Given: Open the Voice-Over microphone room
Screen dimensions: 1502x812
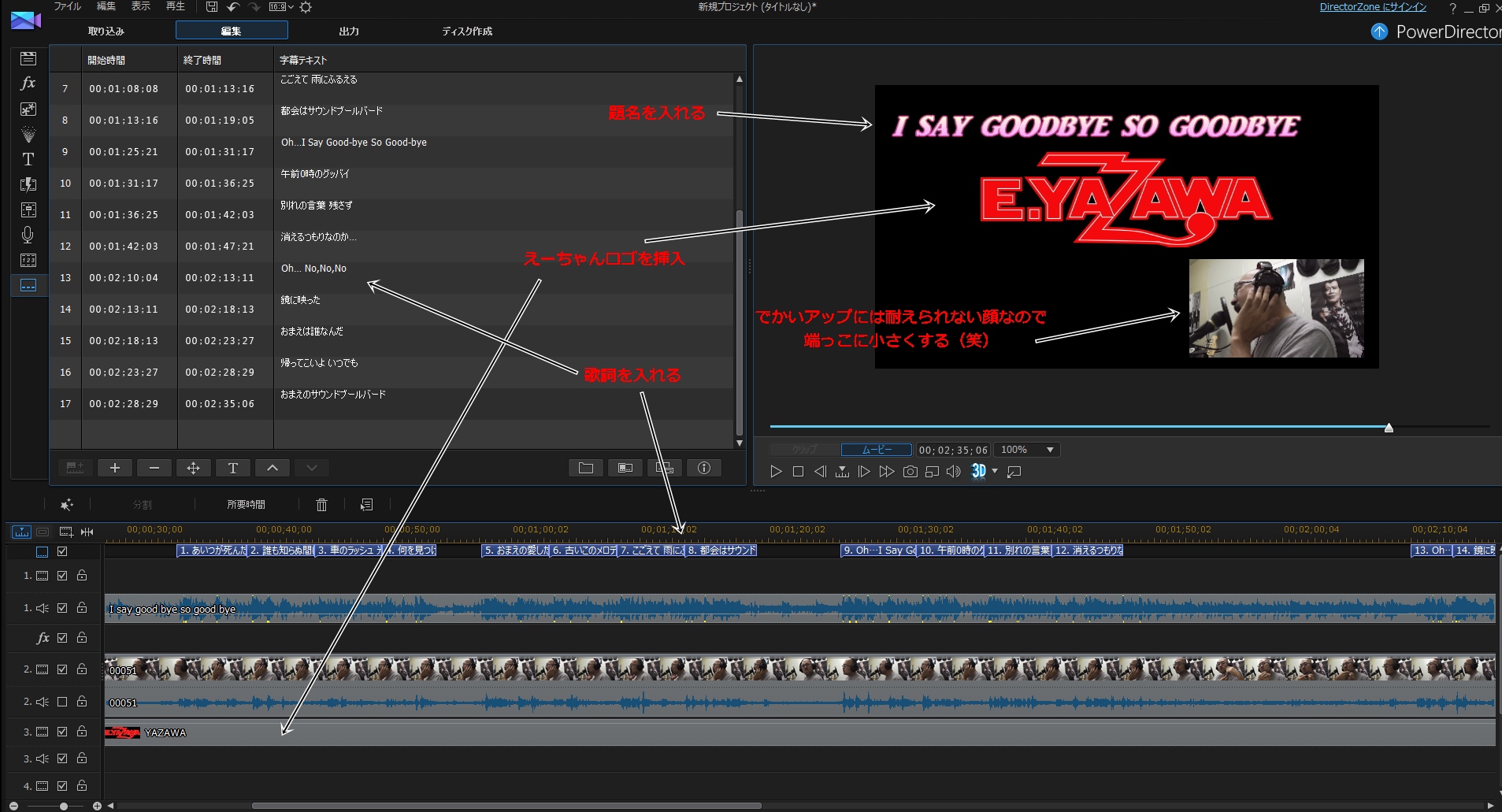Looking at the screenshot, I should click(x=28, y=235).
